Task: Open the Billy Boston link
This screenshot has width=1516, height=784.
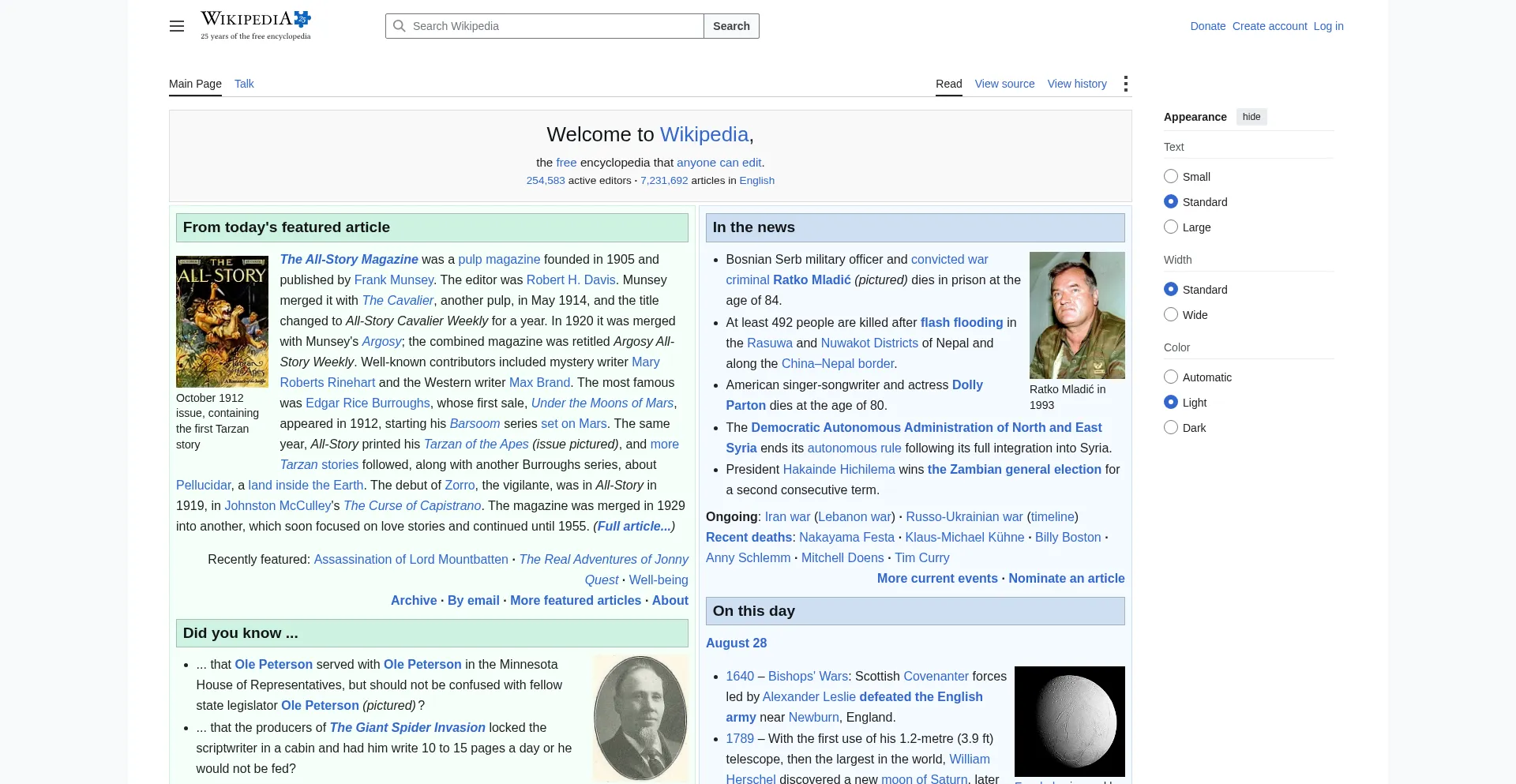Action: pyautogui.click(x=1068, y=537)
